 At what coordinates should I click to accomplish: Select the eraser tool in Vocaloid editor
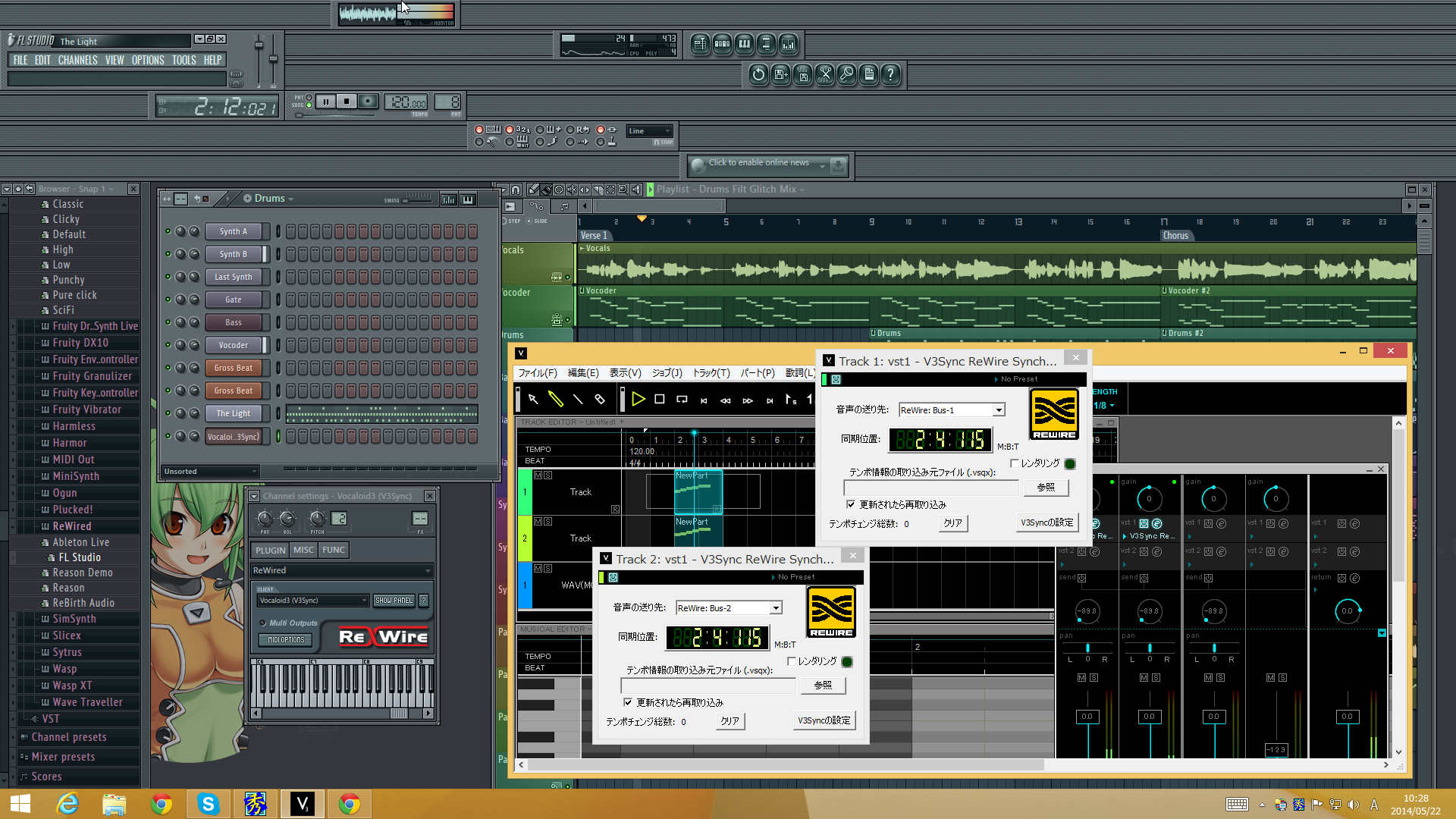[x=600, y=399]
